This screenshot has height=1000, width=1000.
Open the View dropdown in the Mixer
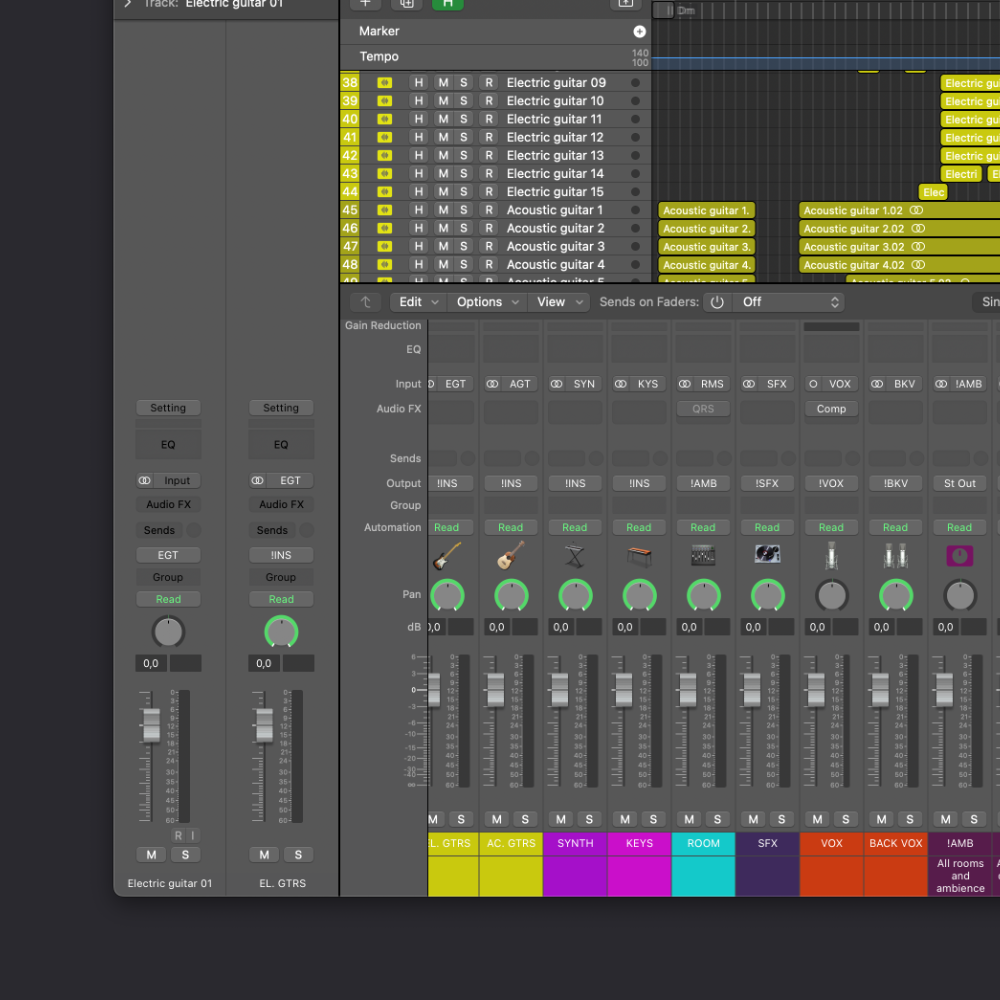pos(558,301)
